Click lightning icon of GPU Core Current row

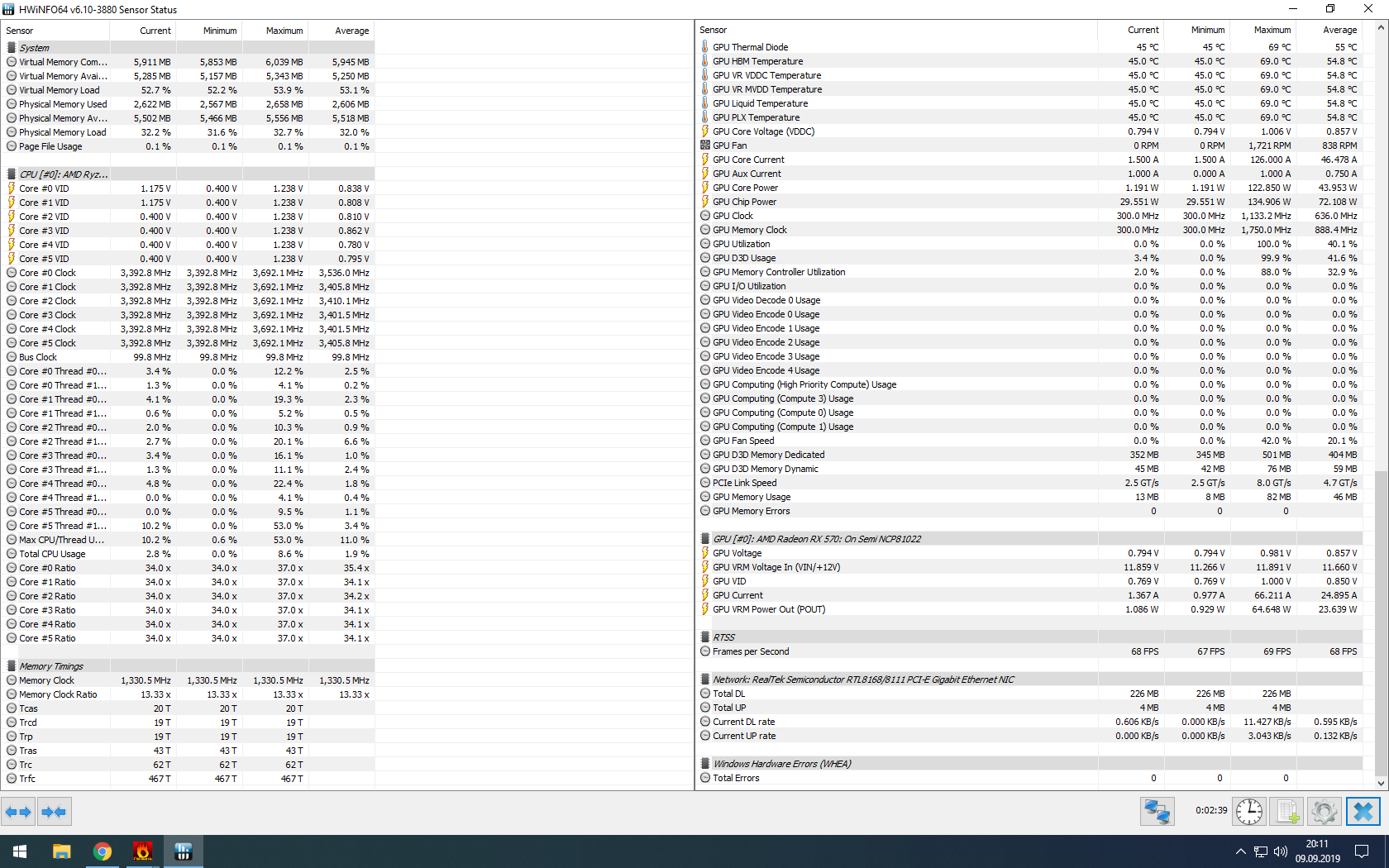coord(705,160)
